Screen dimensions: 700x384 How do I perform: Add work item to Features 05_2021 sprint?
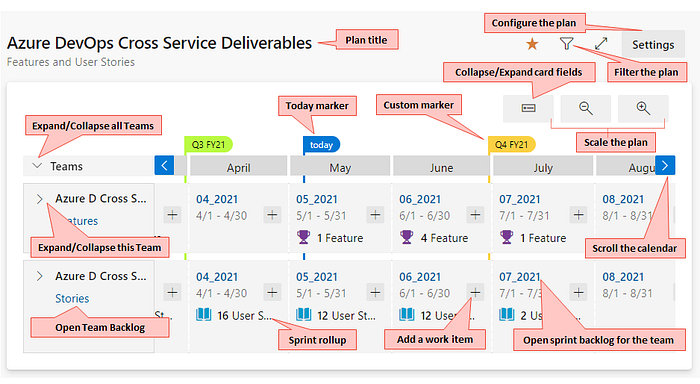pos(375,215)
